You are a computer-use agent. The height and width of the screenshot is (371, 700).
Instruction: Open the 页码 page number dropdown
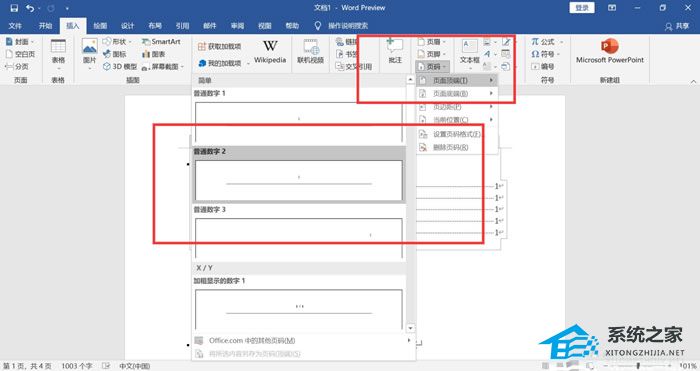tap(432, 67)
